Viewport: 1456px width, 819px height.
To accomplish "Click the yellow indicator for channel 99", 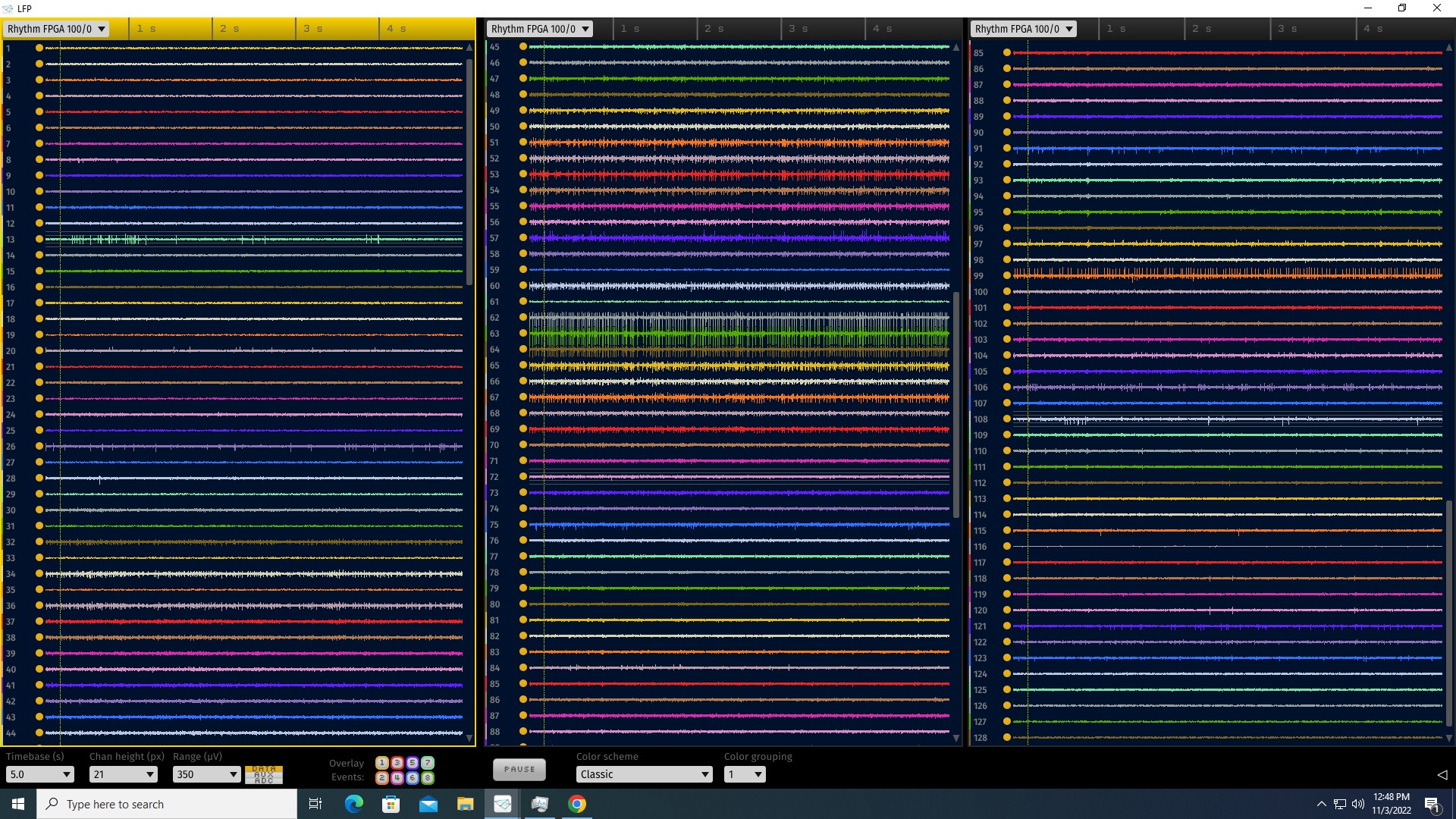I will (x=1007, y=276).
